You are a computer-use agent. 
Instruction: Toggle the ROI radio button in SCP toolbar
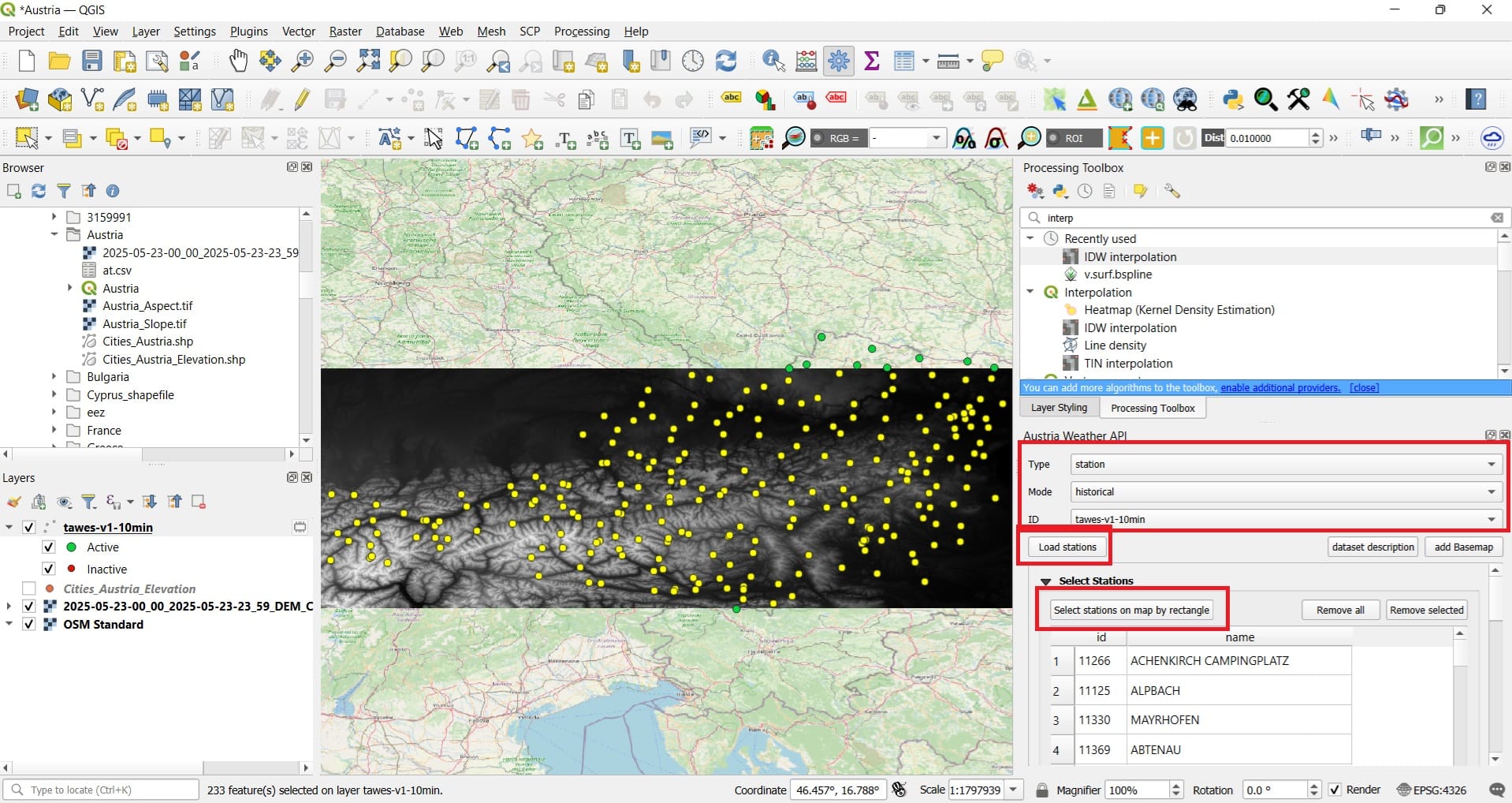click(1052, 138)
